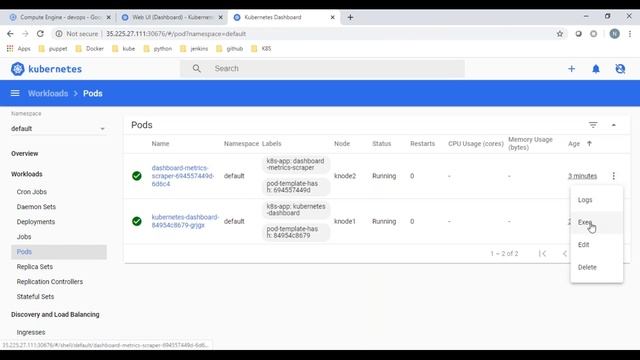Viewport: 640px width, 360px height.
Task: Click Workloads in the breadcrumb
Action: [48, 93]
